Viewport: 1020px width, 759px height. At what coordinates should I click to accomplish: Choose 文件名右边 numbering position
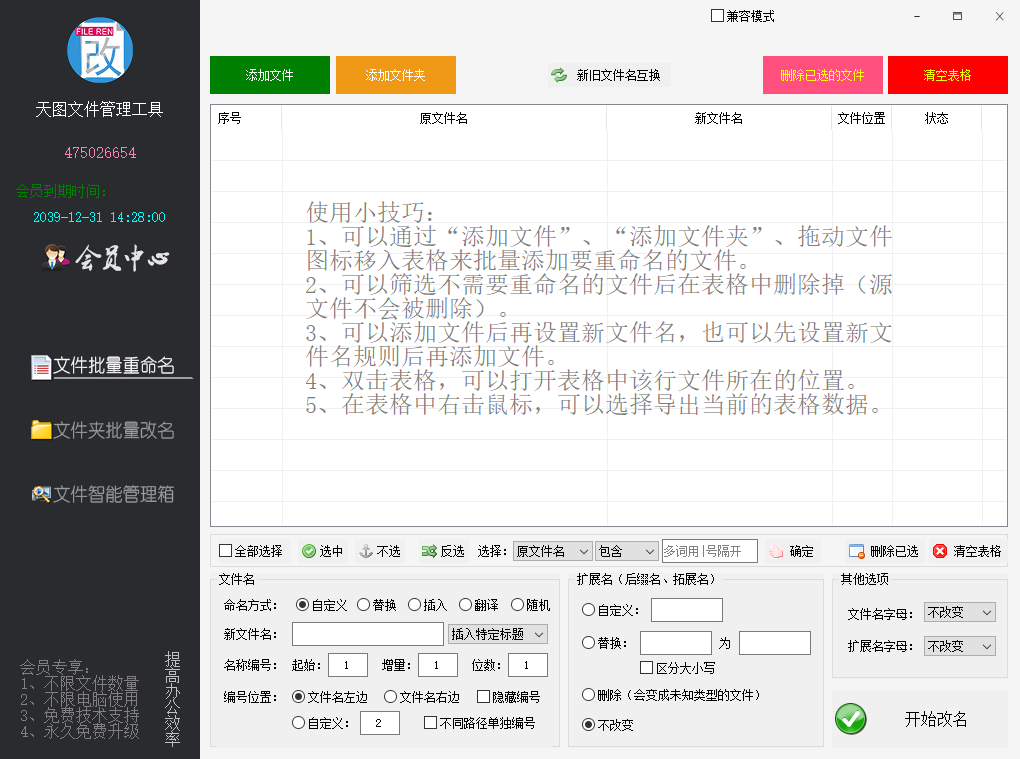coord(390,697)
